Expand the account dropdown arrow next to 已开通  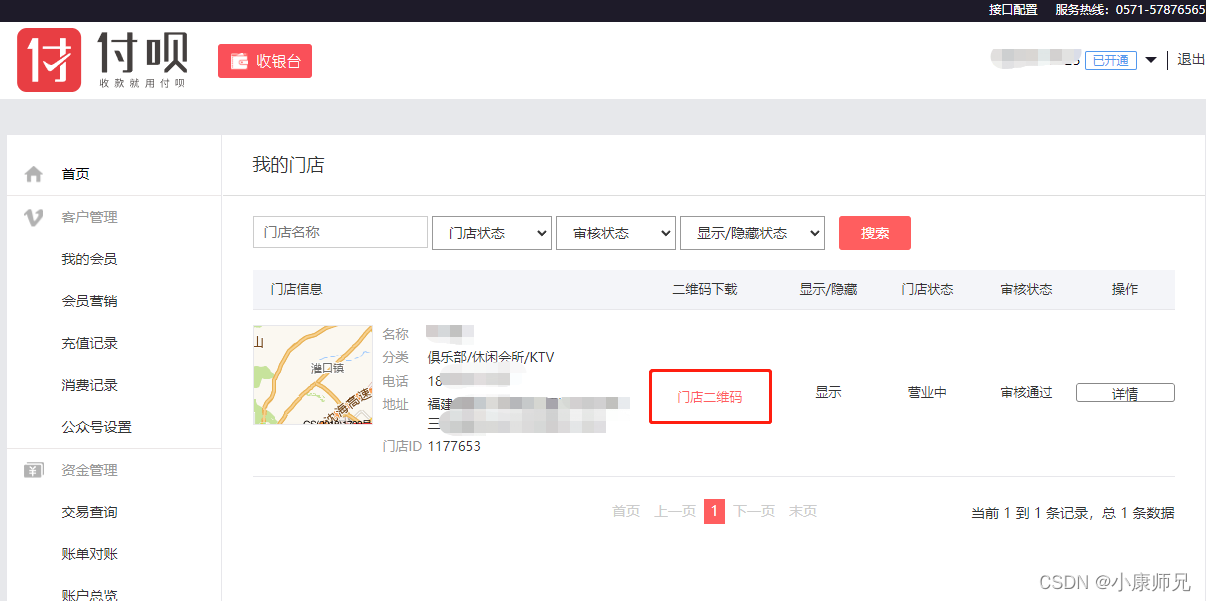click(x=1151, y=60)
